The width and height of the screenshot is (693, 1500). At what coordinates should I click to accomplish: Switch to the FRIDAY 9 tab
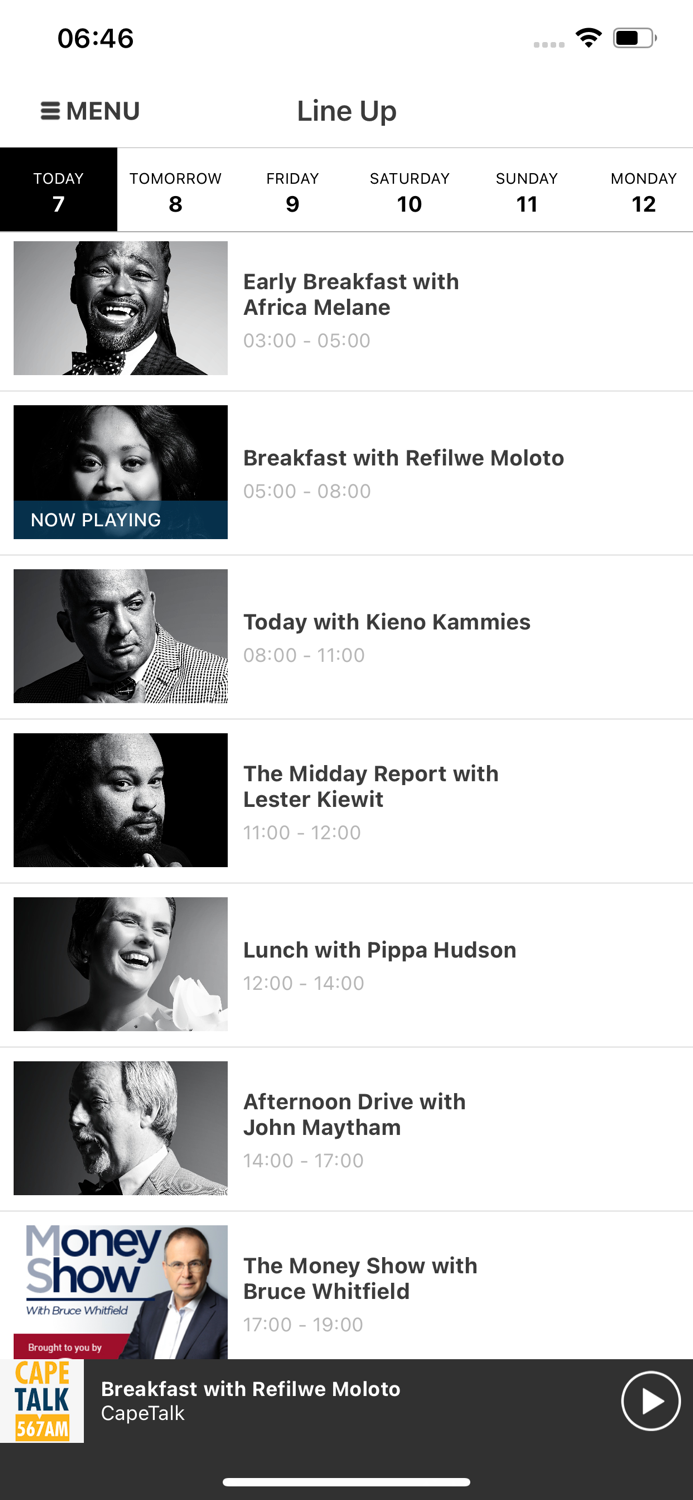tap(292, 190)
